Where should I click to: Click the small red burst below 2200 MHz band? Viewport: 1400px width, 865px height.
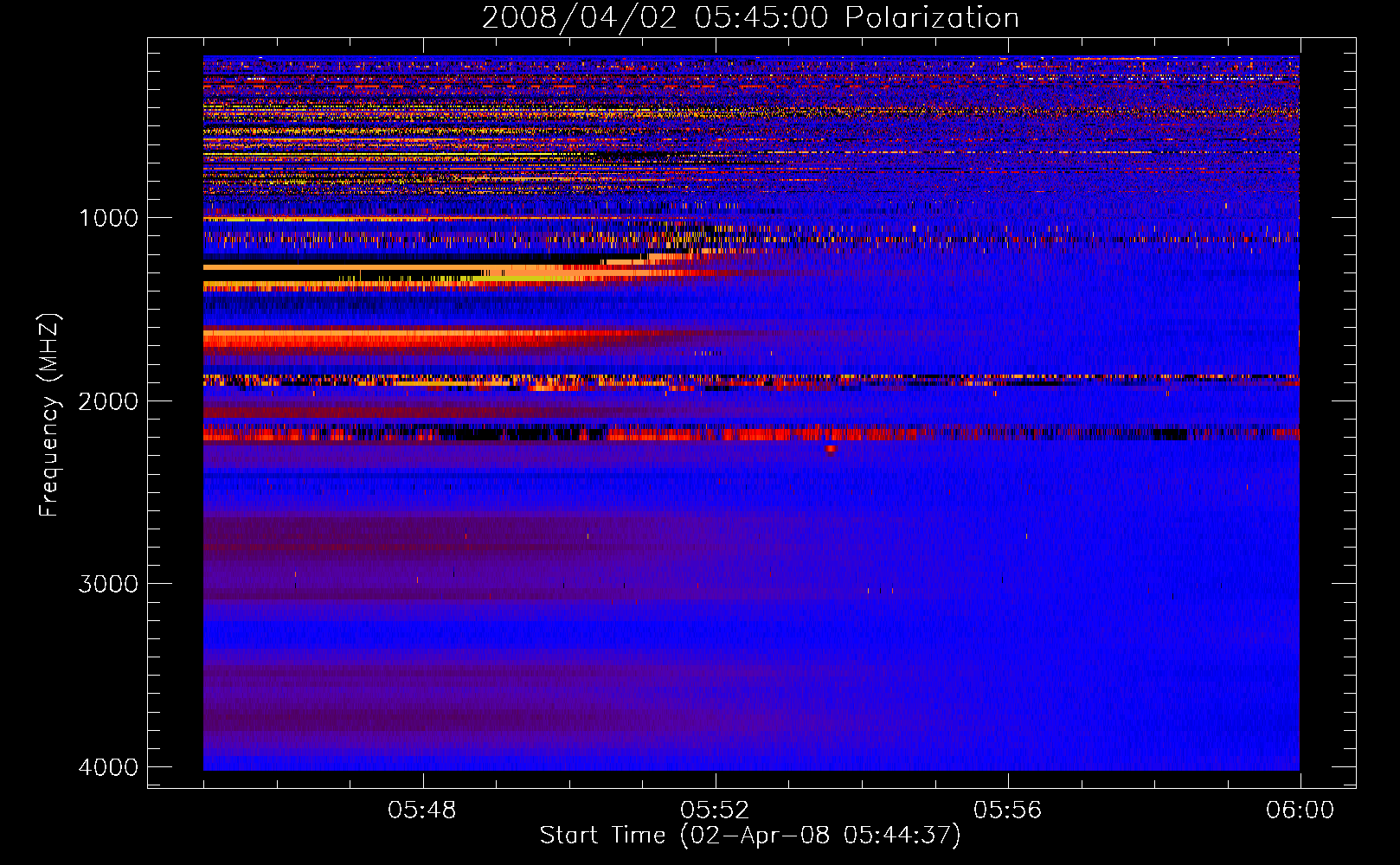point(831,449)
